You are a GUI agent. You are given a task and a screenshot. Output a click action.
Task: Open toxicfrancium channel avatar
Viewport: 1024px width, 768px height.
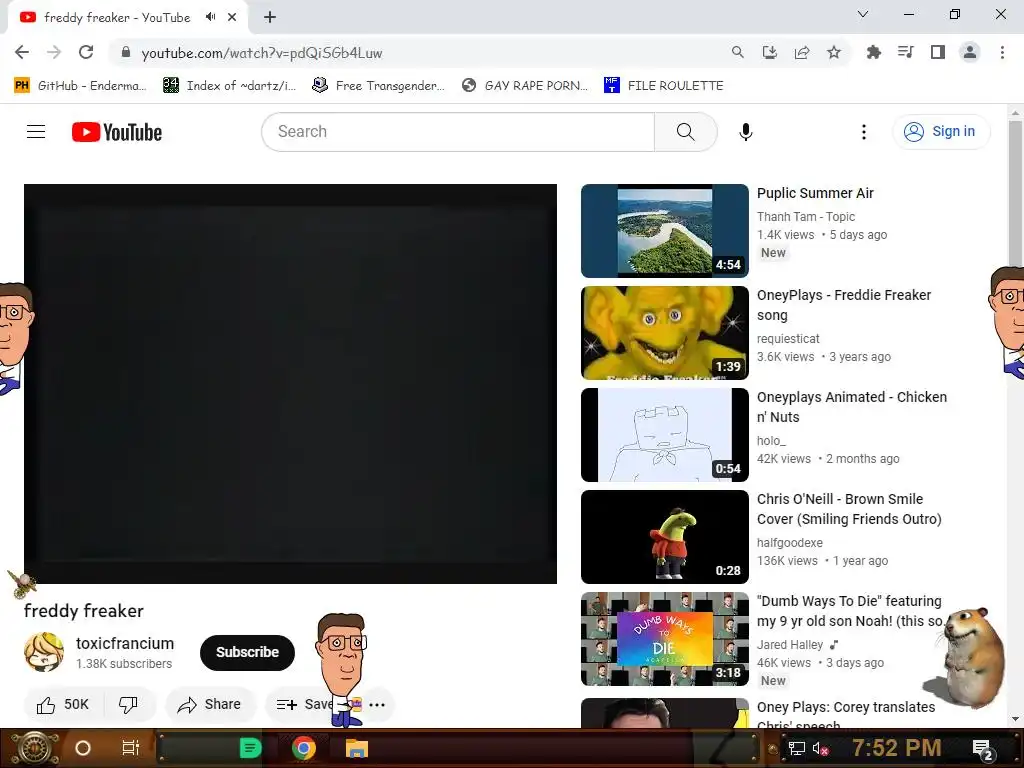tap(44, 652)
